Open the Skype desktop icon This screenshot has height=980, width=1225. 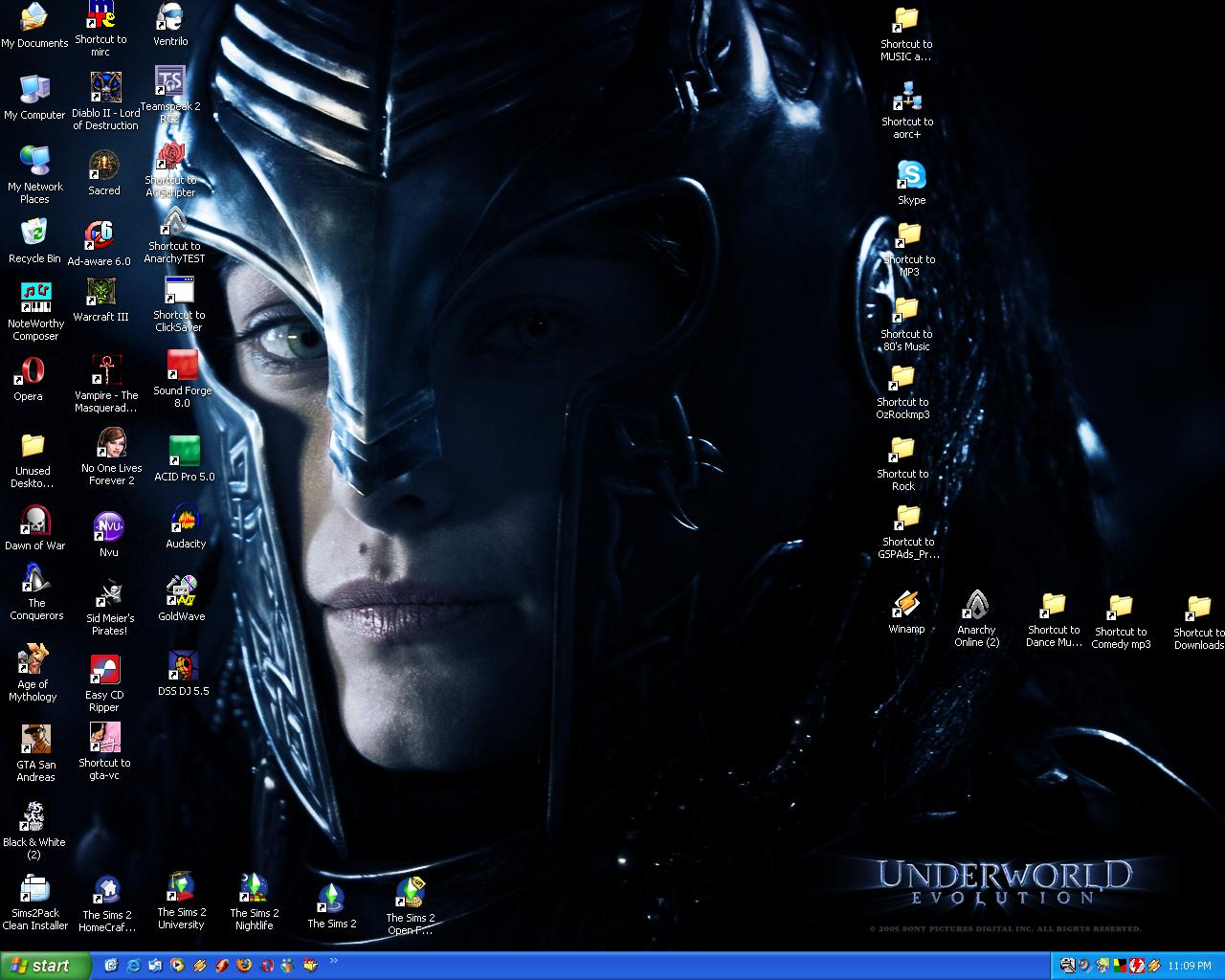click(911, 177)
